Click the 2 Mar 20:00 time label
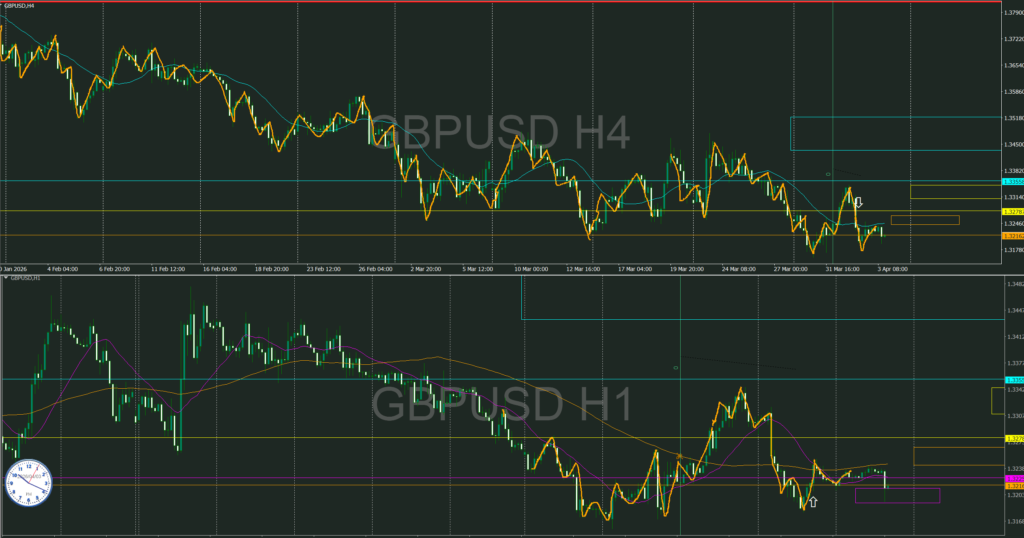This screenshot has width=1024, height=538. pos(422,269)
